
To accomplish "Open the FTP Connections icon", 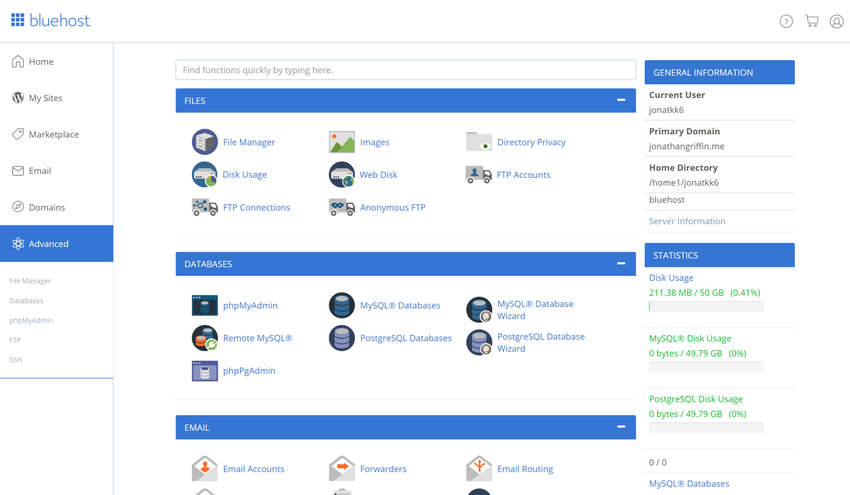I will coord(204,207).
